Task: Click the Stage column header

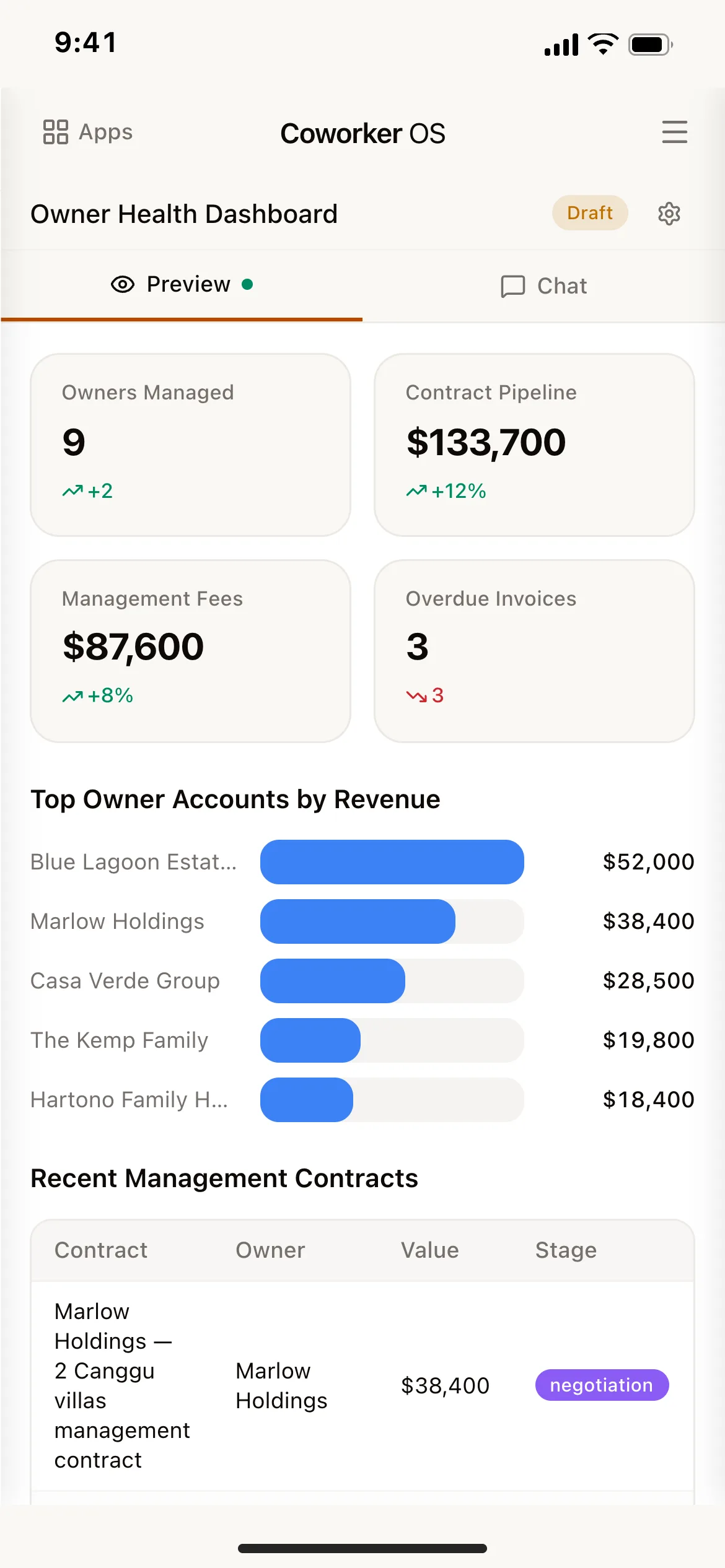Action: click(x=566, y=1250)
